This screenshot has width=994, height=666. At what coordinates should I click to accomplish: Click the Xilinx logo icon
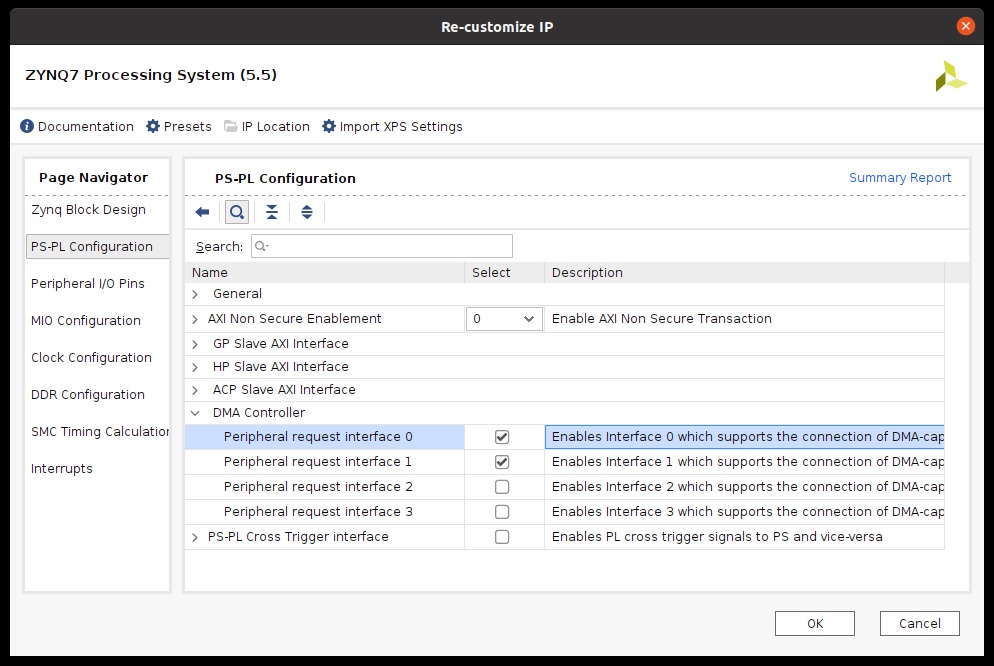coord(950,76)
